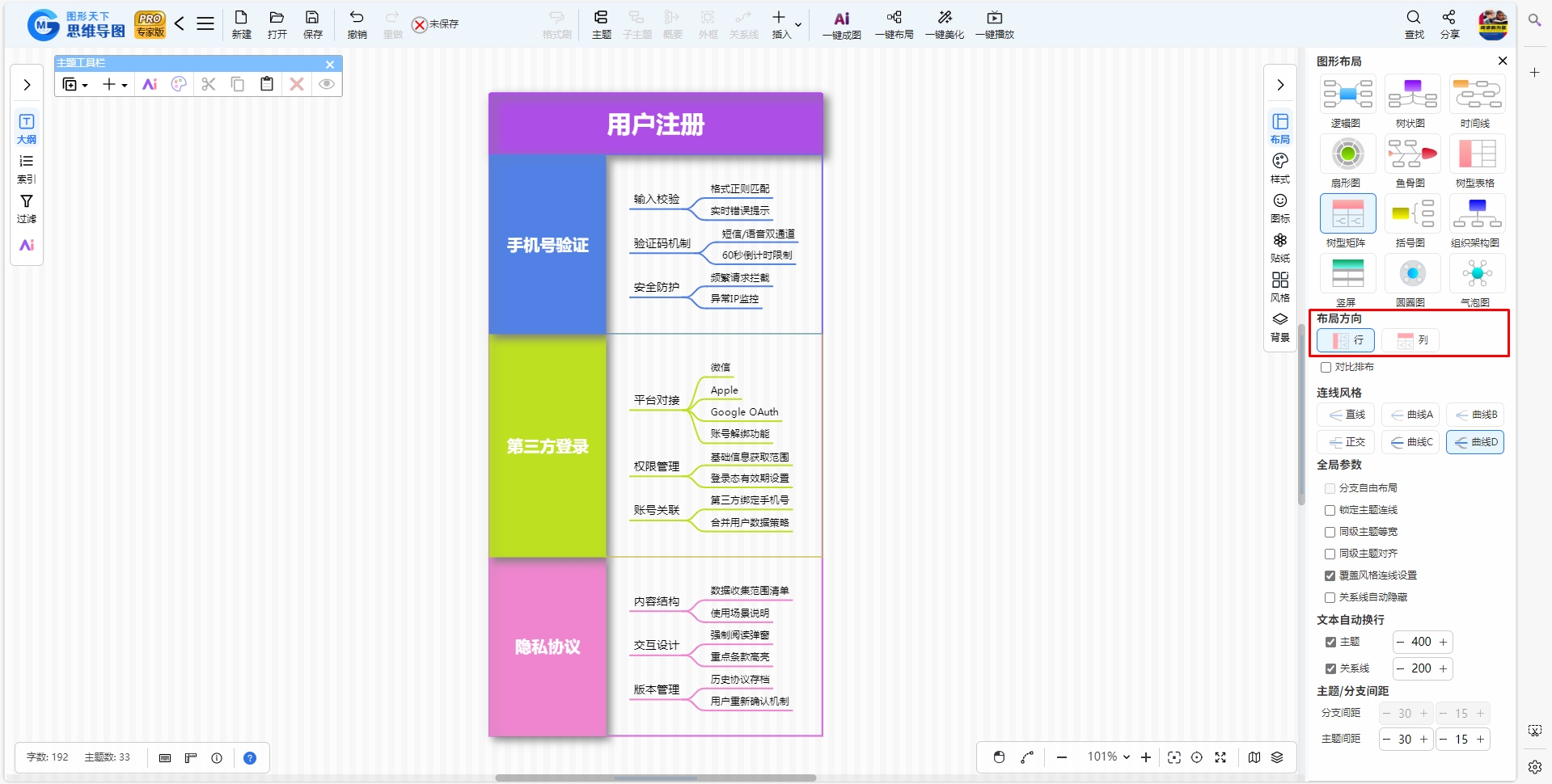Decrease 关系线 wrap width from 200
The height and width of the screenshot is (784, 1552).
1400,668
